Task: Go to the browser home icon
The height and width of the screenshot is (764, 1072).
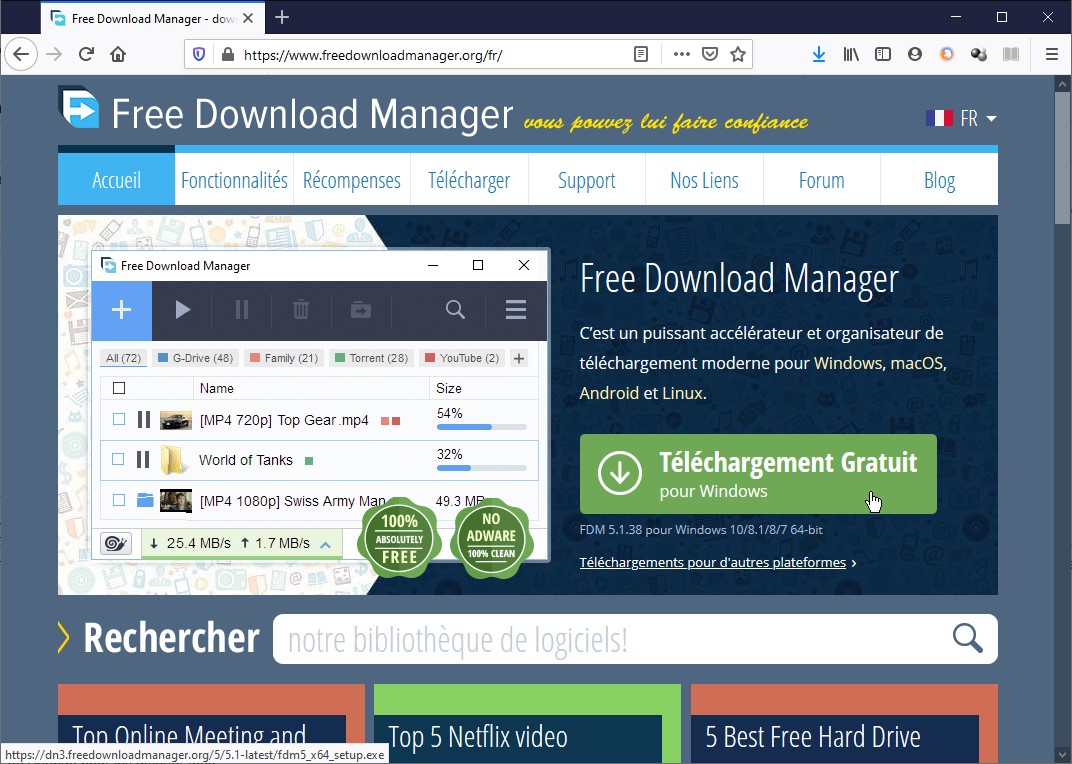Action: (x=118, y=54)
